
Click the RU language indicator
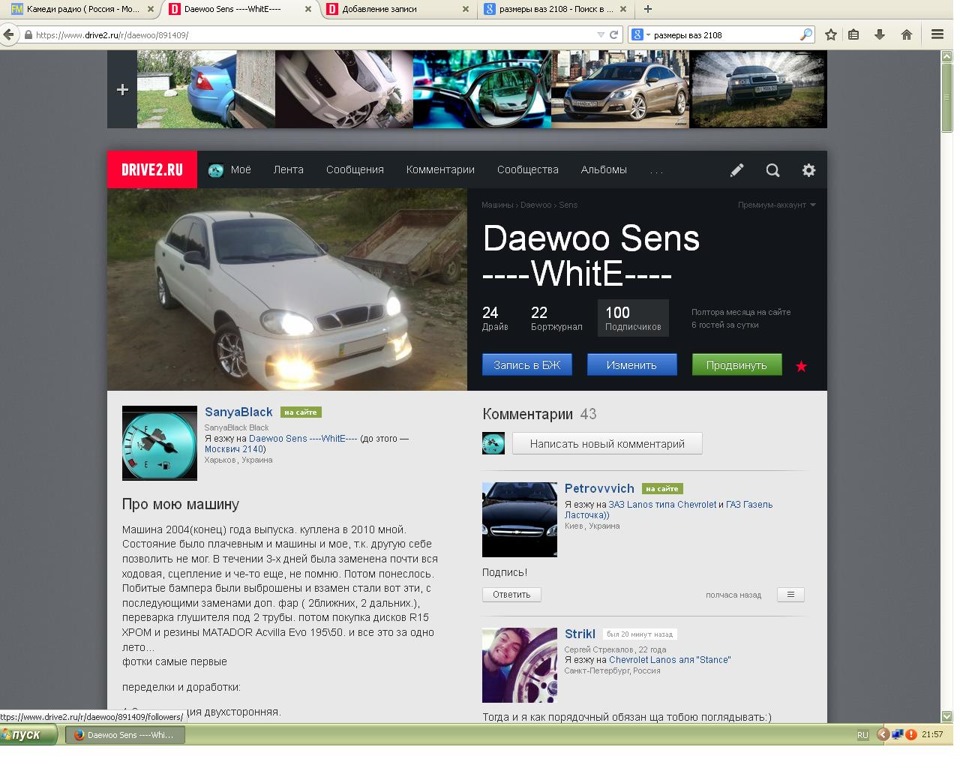[862, 735]
